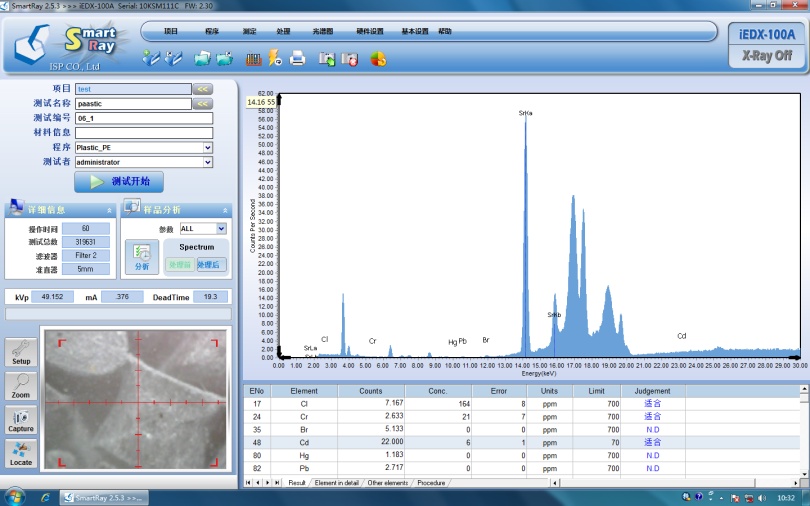Viewport: 810px width, 506px height.
Task: Click the 分析 analysis icon button
Action: tap(142, 257)
